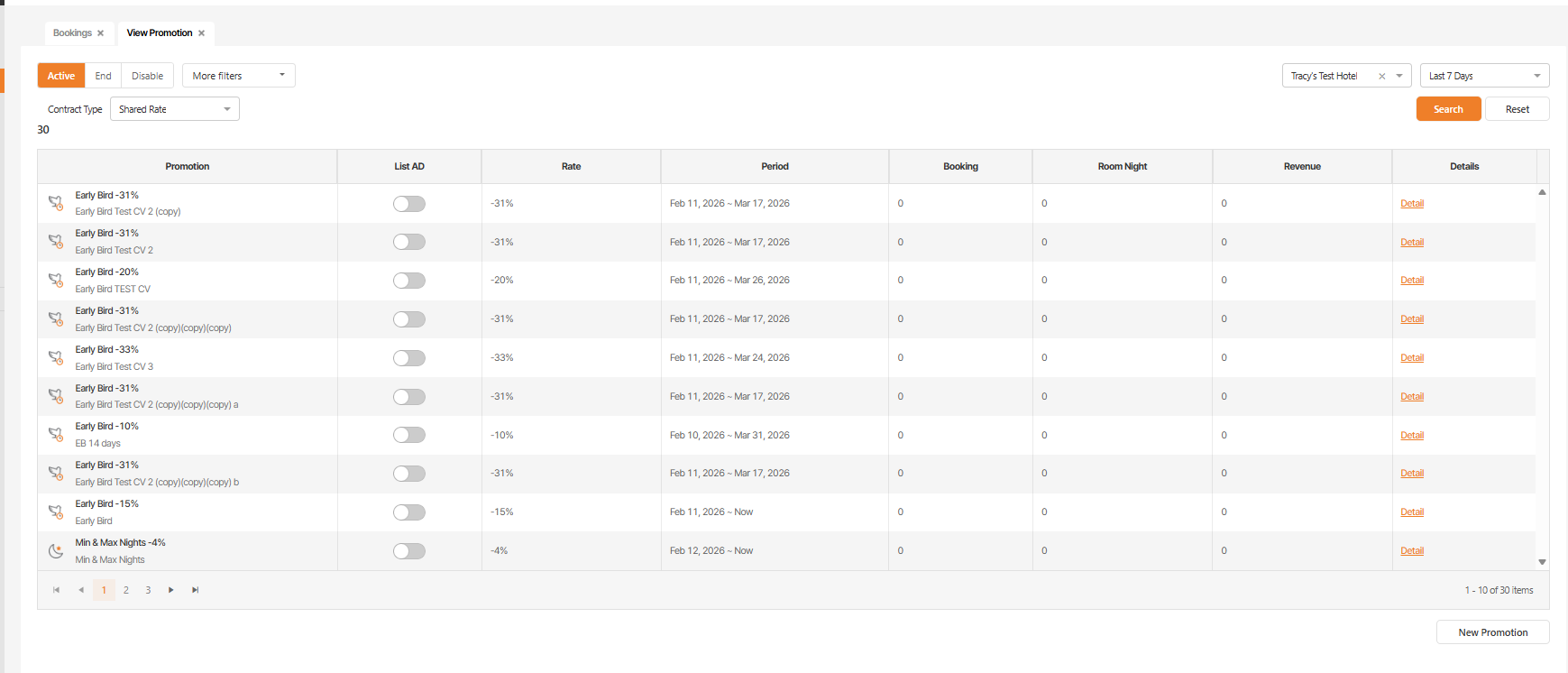Clear the Tracy's Test Hotel selection
This screenshot has width=1568, height=673.
[x=1381, y=76]
